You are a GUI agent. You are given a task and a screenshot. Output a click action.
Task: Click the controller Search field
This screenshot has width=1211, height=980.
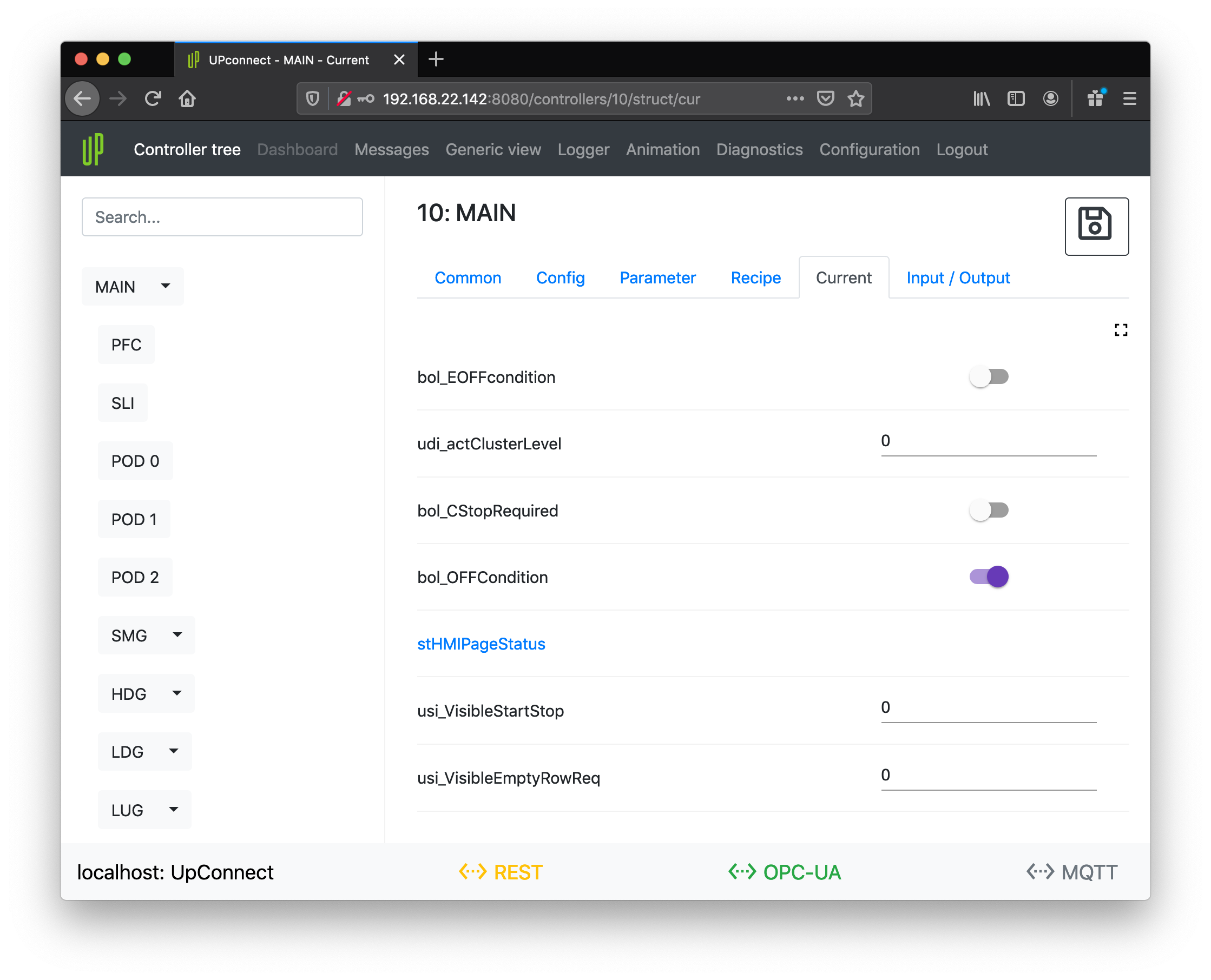pyautogui.click(x=222, y=217)
